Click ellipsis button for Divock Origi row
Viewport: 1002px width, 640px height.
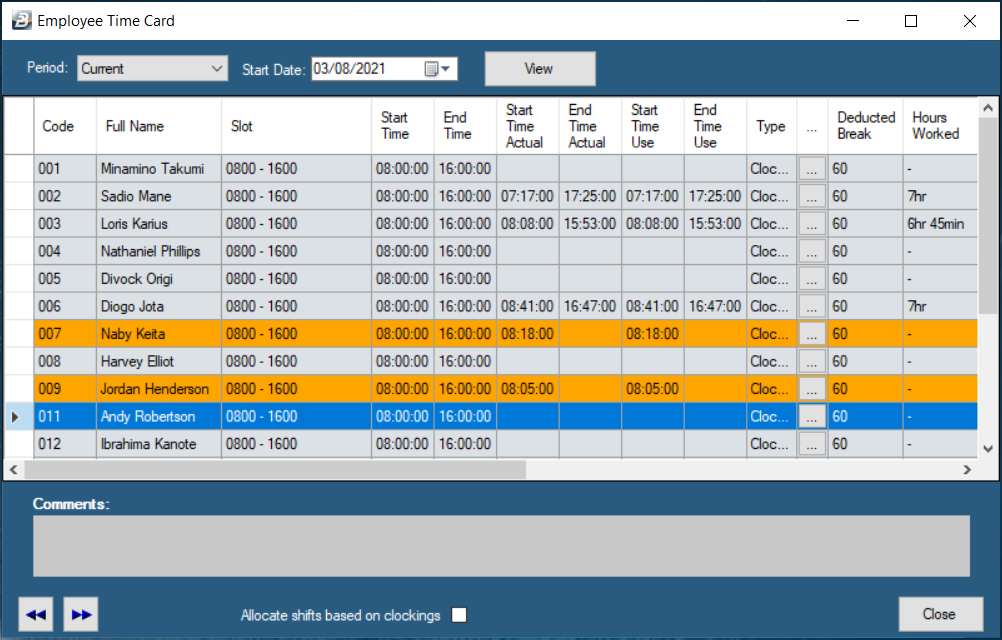click(x=812, y=279)
